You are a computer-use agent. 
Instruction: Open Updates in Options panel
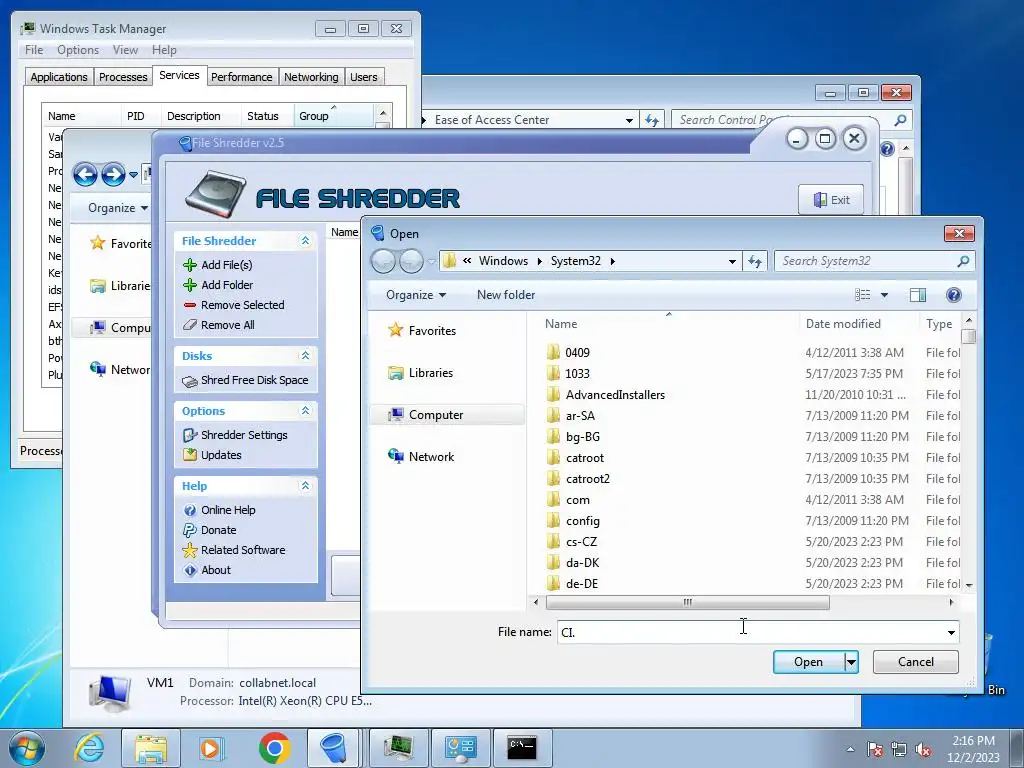[221, 455]
